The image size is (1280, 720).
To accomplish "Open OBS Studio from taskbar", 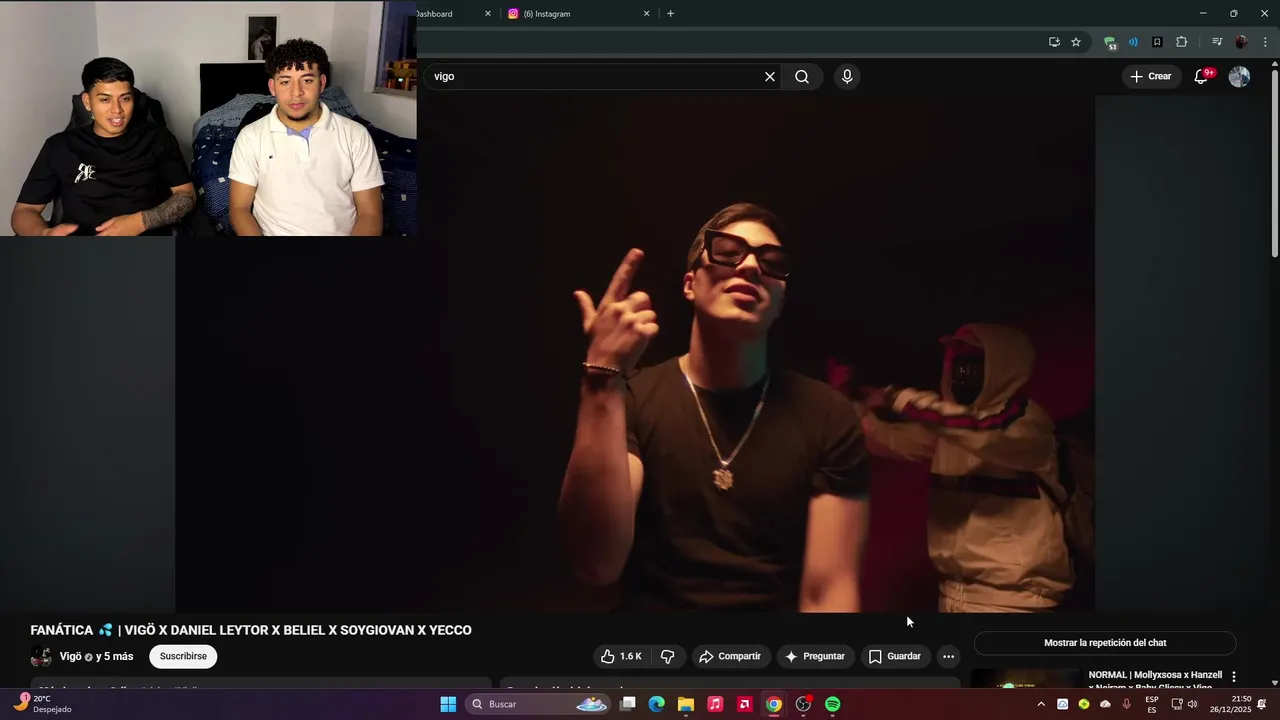I will (803, 704).
